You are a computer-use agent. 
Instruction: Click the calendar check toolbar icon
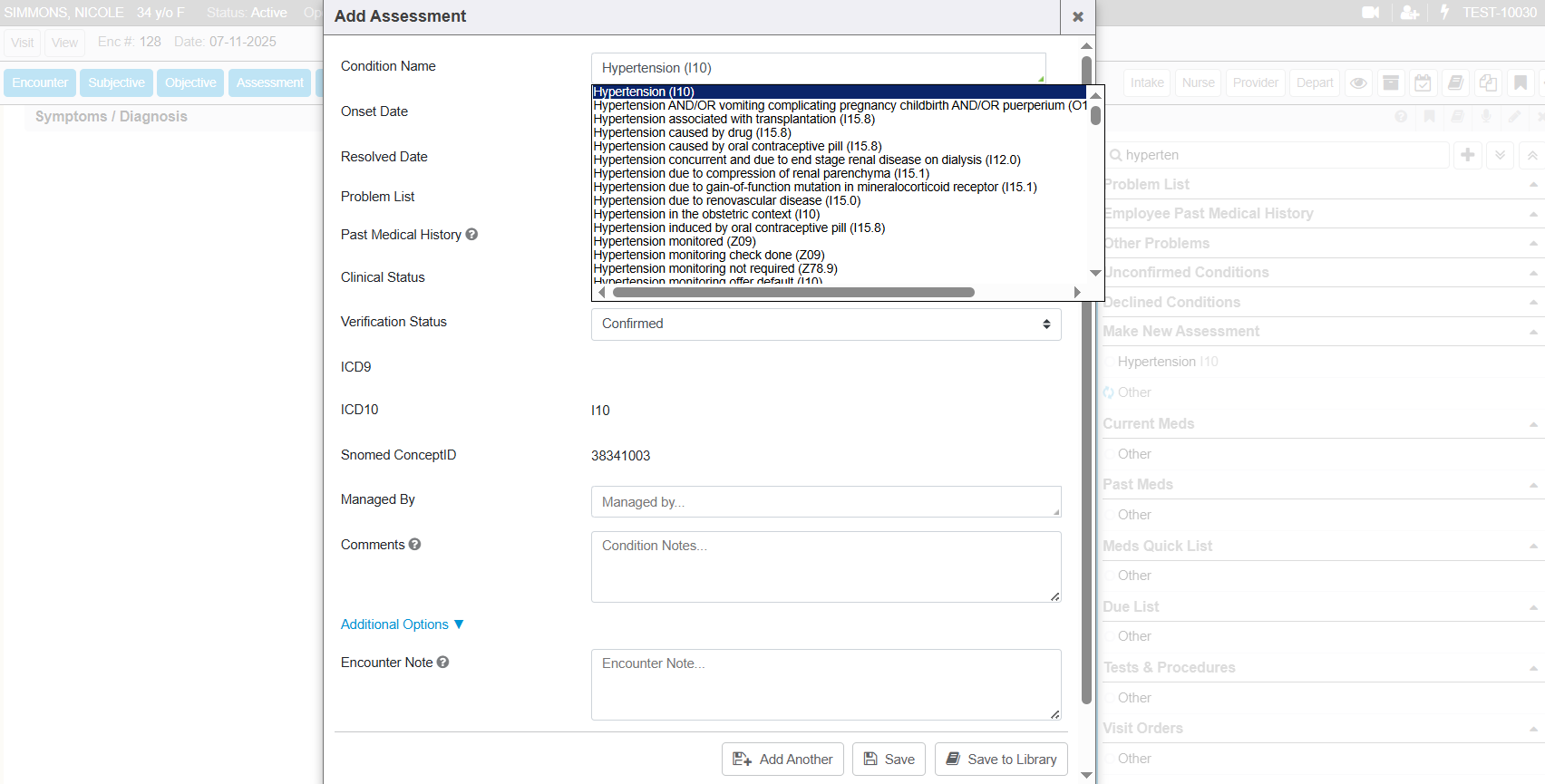[x=1423, y=82]
